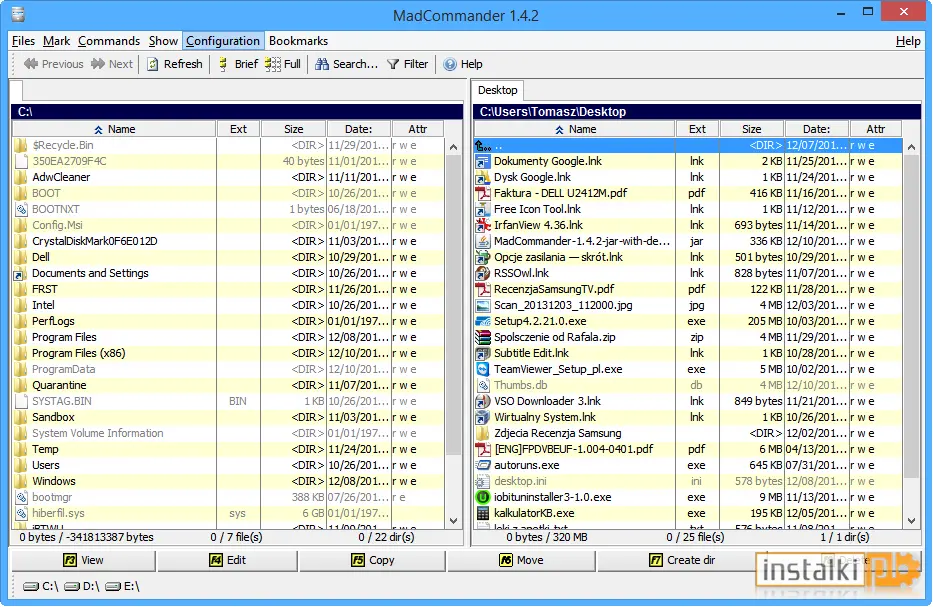The width and height of the screenshot is (933, 607).
Task: Select the Desktop tab
Action: point(497,90)
